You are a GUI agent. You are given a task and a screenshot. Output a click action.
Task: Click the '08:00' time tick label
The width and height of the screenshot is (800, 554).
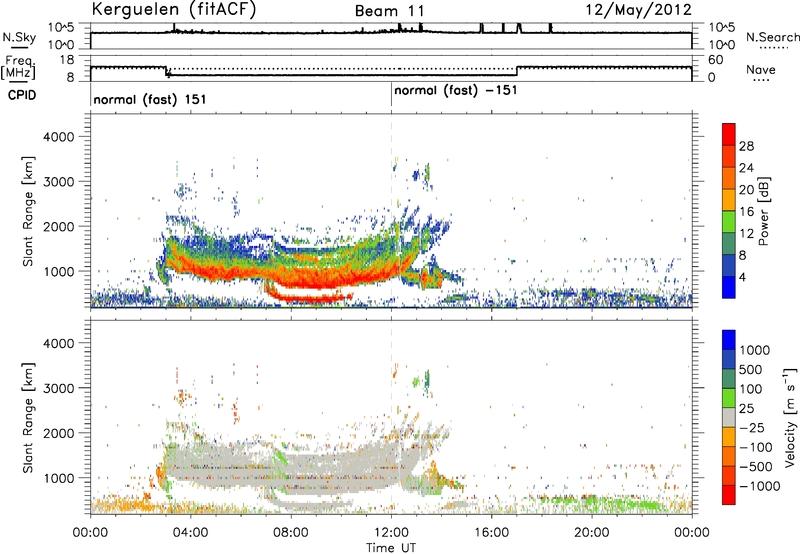point(291,533)
